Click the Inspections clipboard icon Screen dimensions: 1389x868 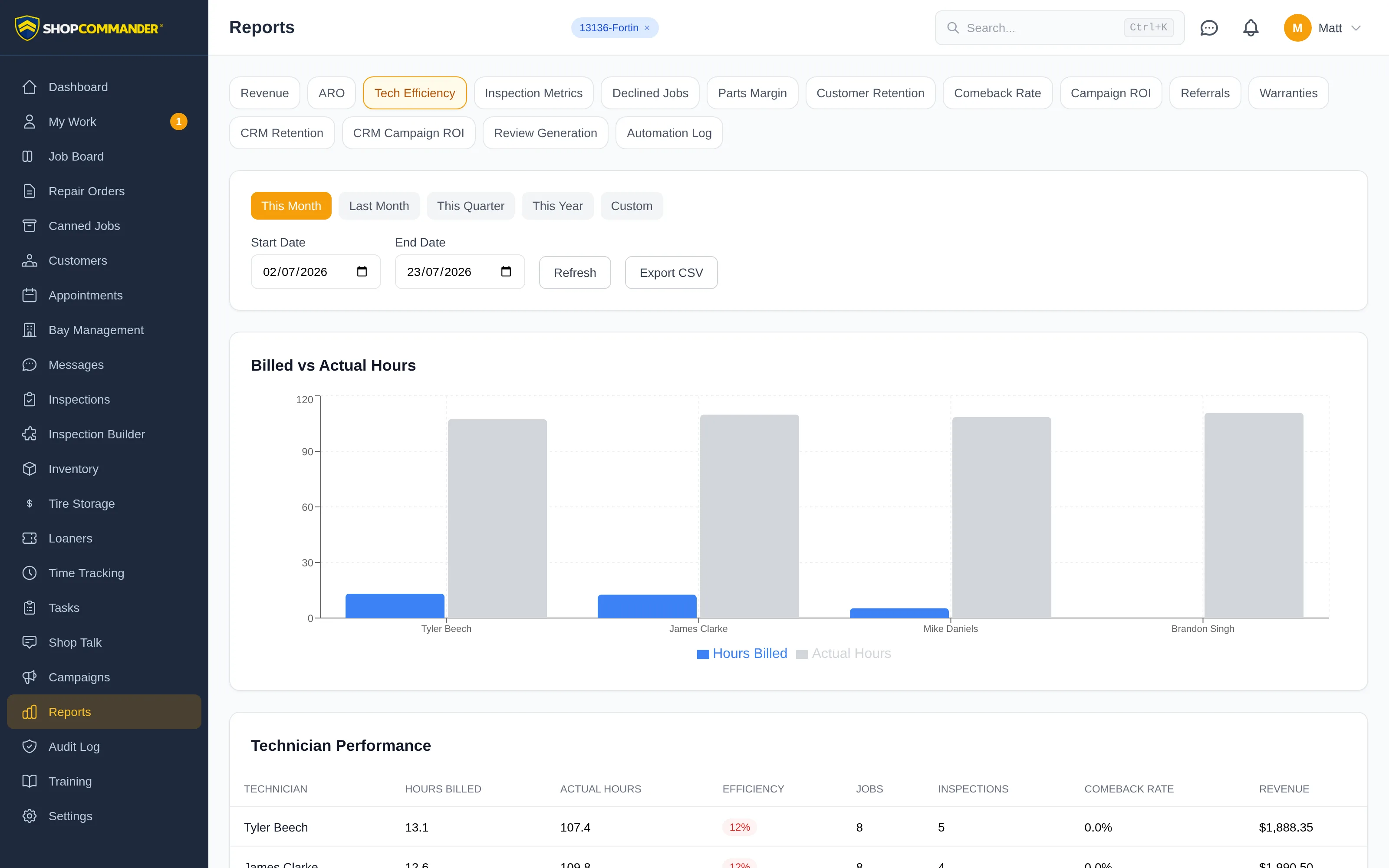point(29,400)
